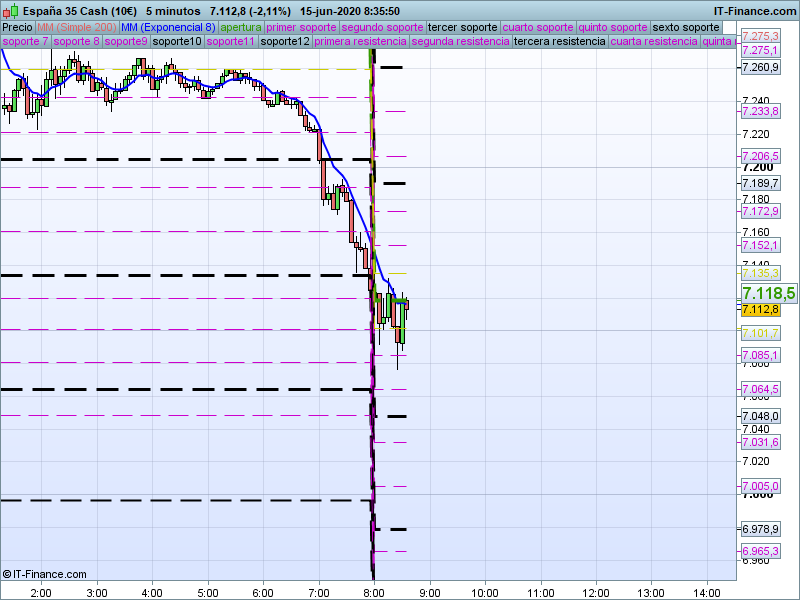Open the segundo soporte label

coord(382,28)
